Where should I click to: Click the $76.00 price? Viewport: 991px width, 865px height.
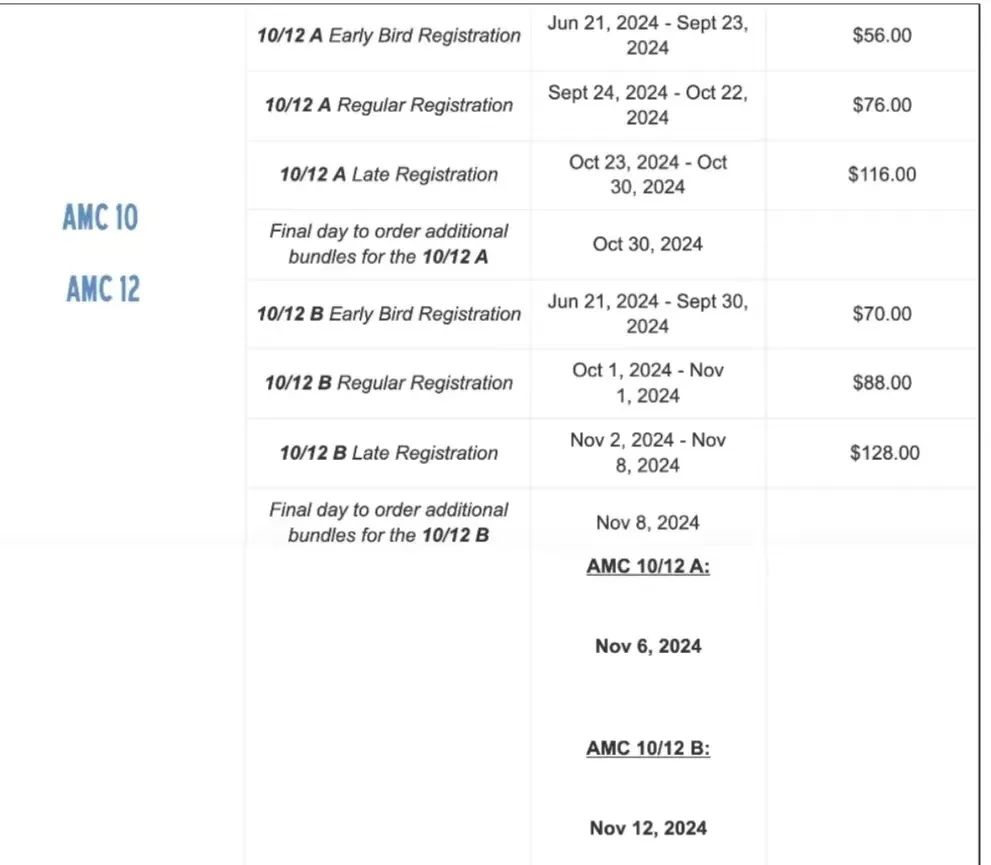click(x=882, y=105)
